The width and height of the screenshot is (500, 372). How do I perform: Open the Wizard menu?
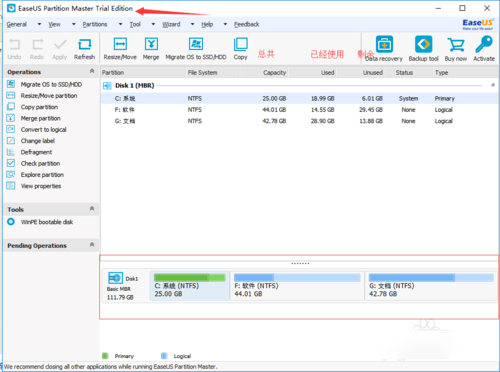[x=171, y=24]
